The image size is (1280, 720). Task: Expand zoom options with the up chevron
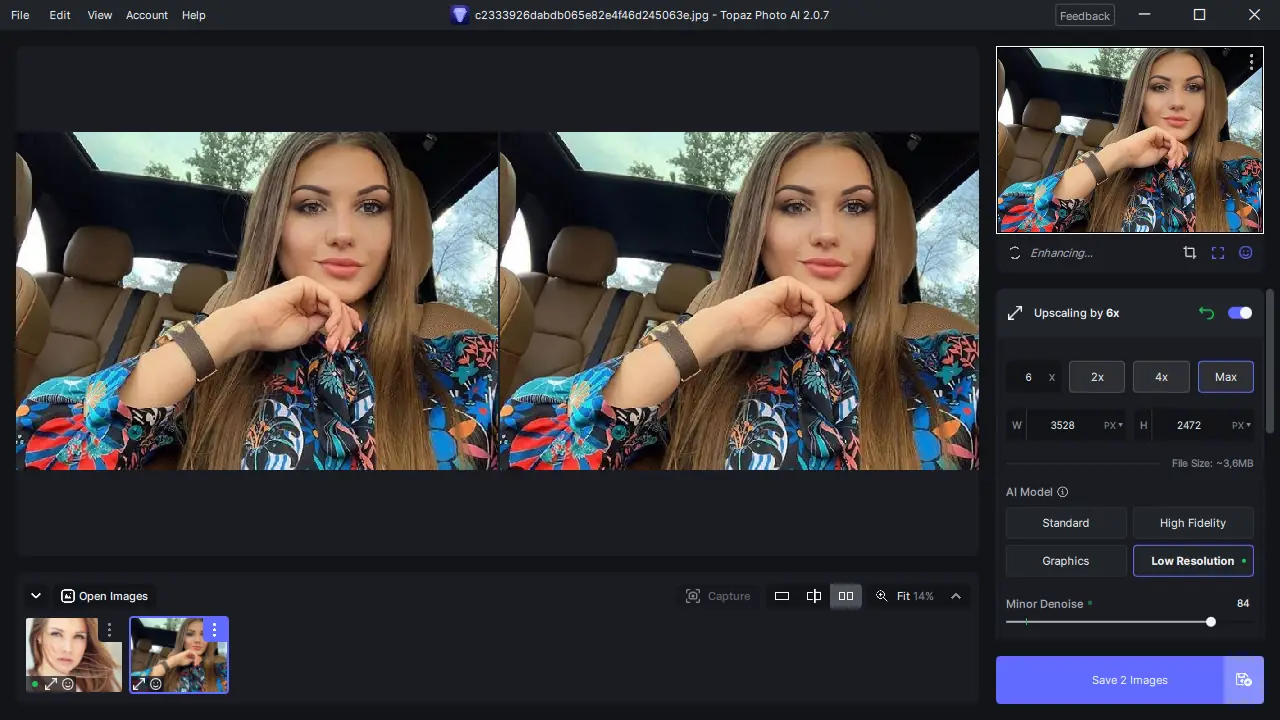coord(956,596)
